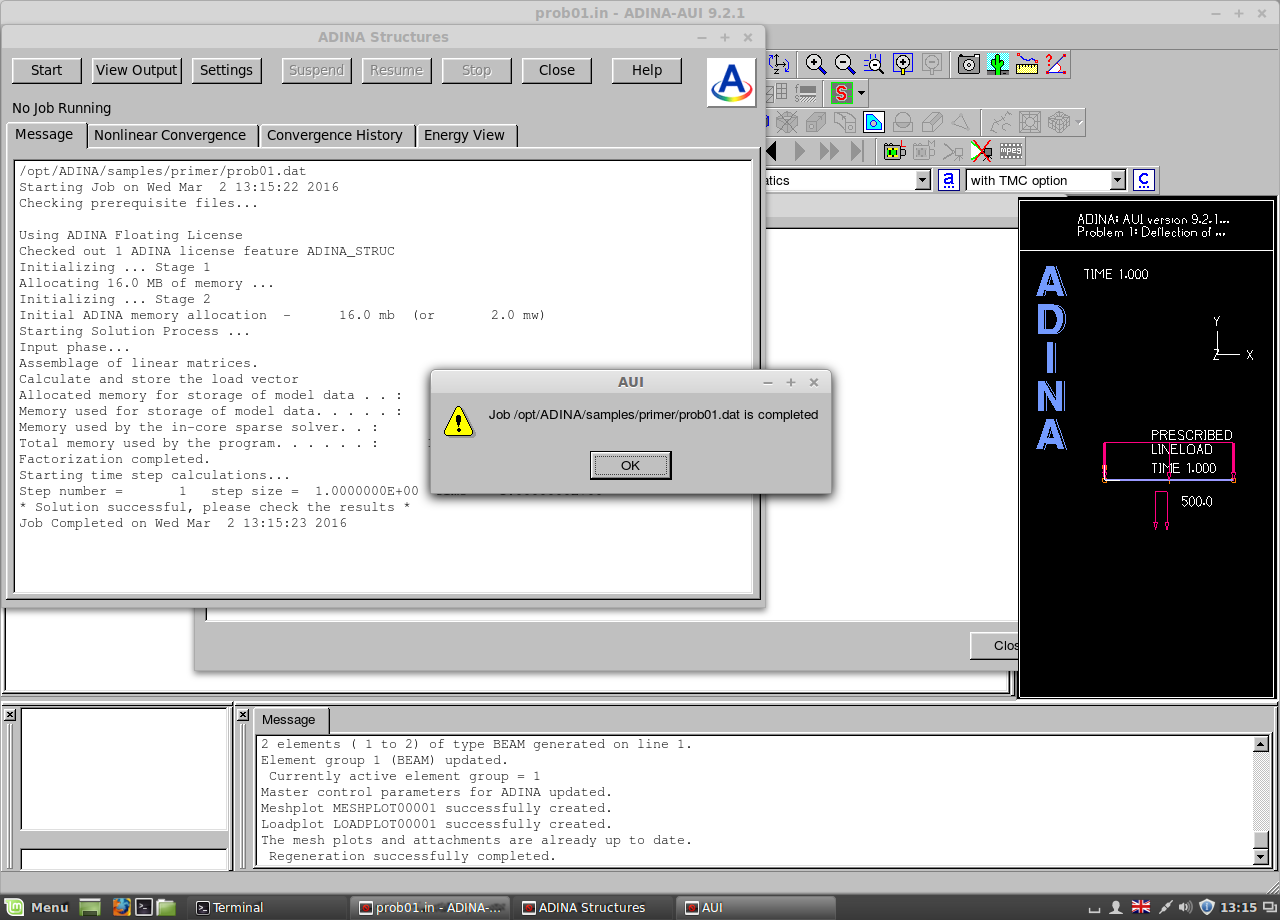Viewport: 1280px width, 920px height.
Task: Click the show desktop icon in the taskbar
Action: 91,907
